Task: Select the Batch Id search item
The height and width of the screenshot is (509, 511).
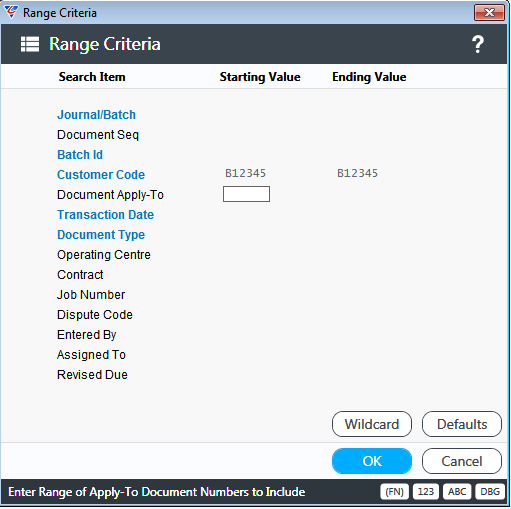Action: click(x=80, y=155)
